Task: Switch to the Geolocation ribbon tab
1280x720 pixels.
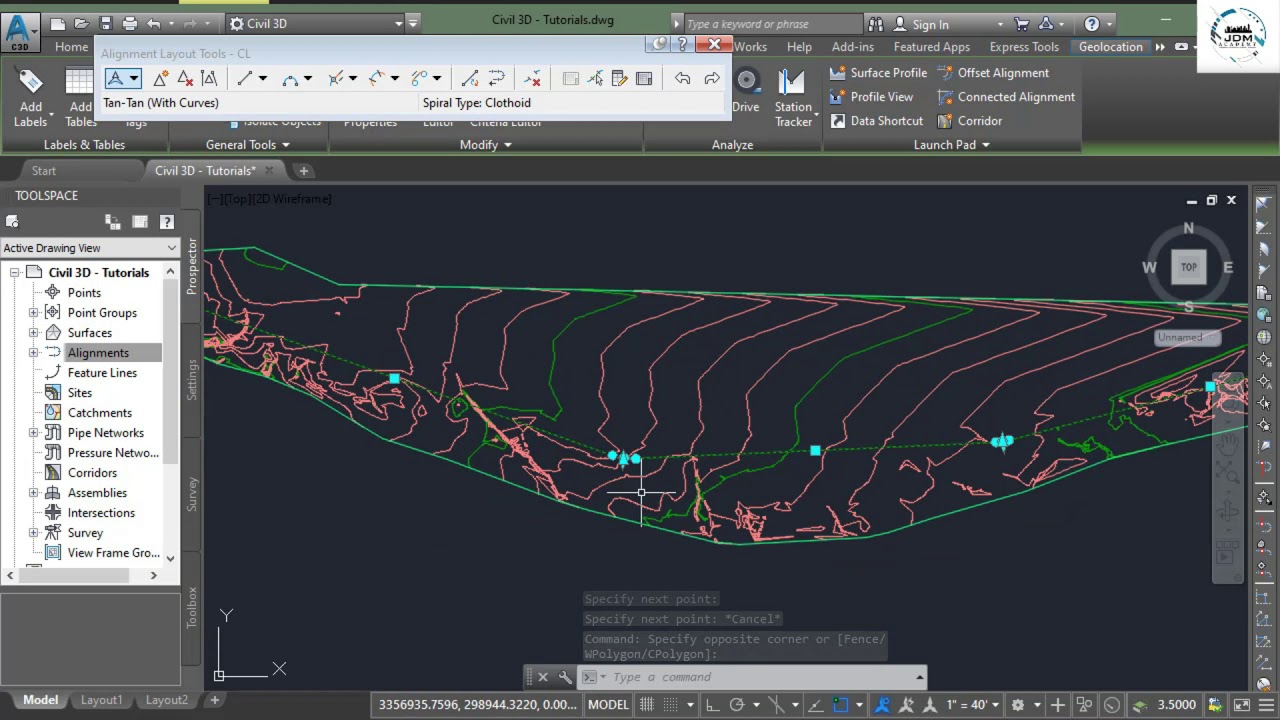Action: [x=1110, y=47]
